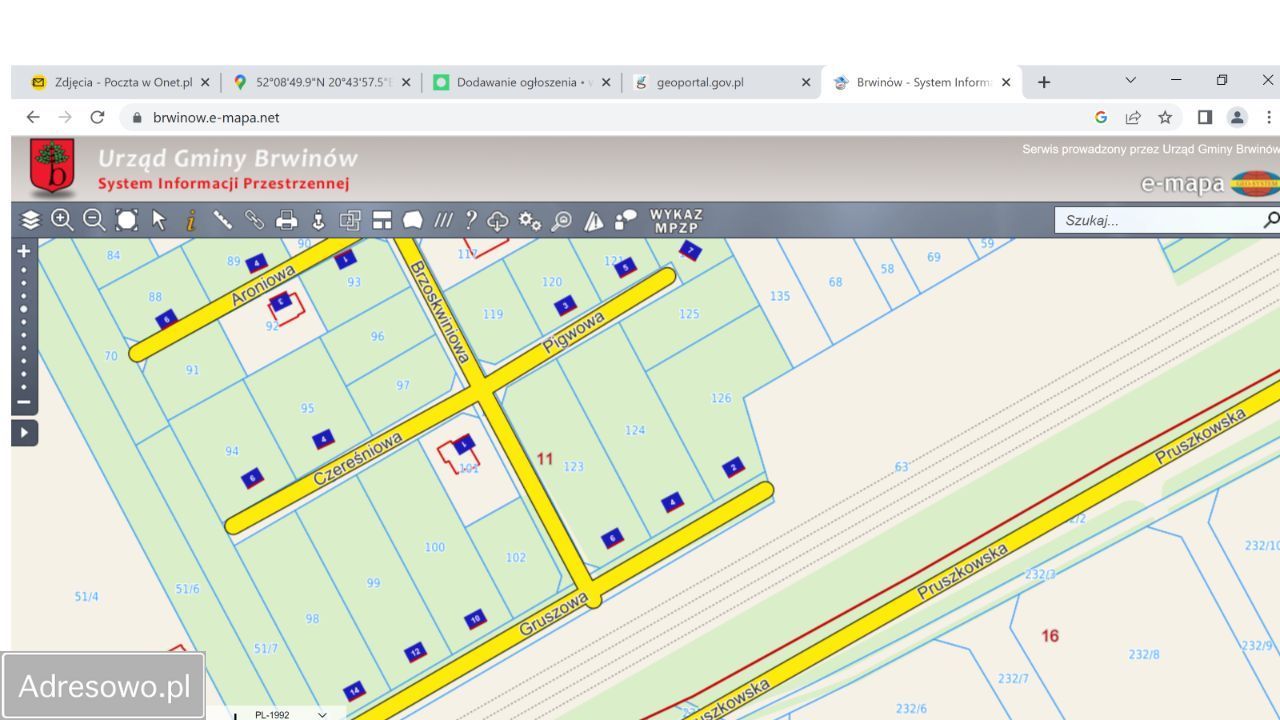This screenshot has height=720, width=1280.
Task: Select the zoom in magnifier tool
Action: (62, 220)
